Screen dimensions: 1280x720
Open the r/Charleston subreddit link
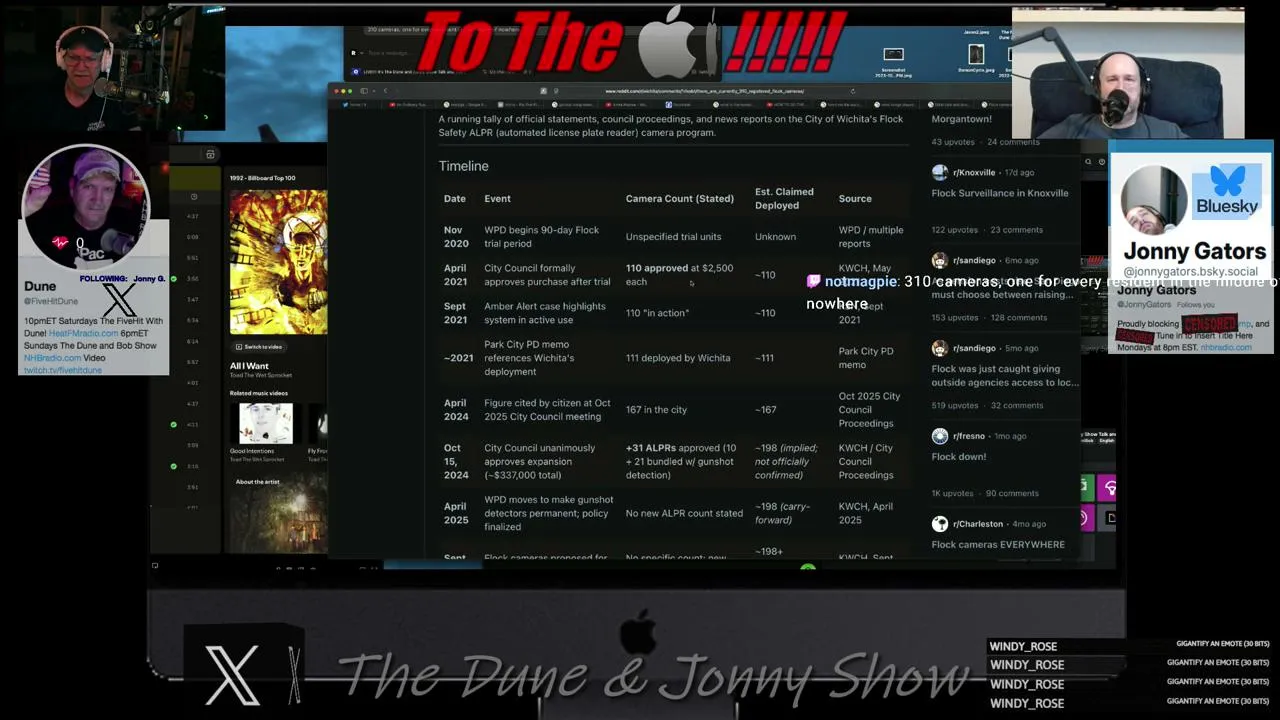(978, 524)
